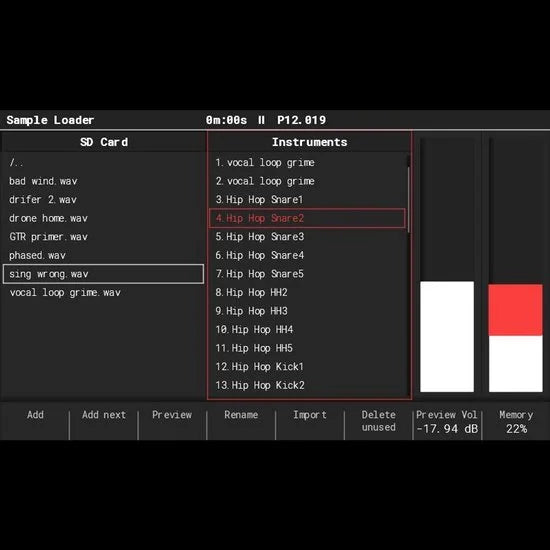Image resolution: width=550 pixels, height=550 pixels.
Task: Click the SD Card column header
Action: 104,142
